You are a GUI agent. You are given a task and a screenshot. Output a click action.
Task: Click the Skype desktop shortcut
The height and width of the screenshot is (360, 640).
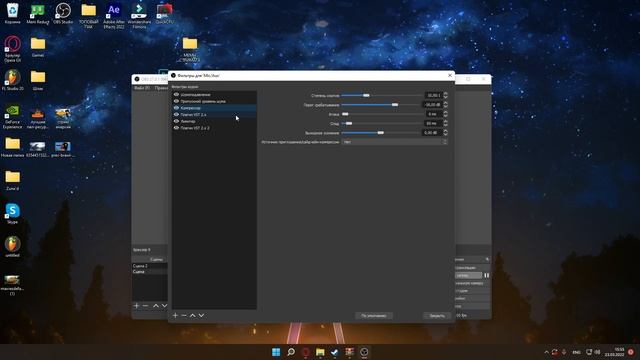13,213
